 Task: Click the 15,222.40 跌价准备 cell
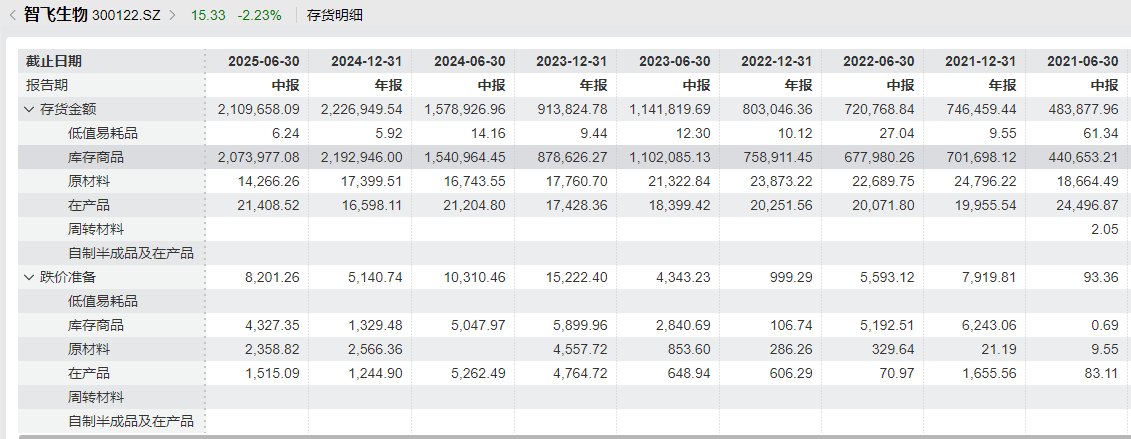point(571,277)
